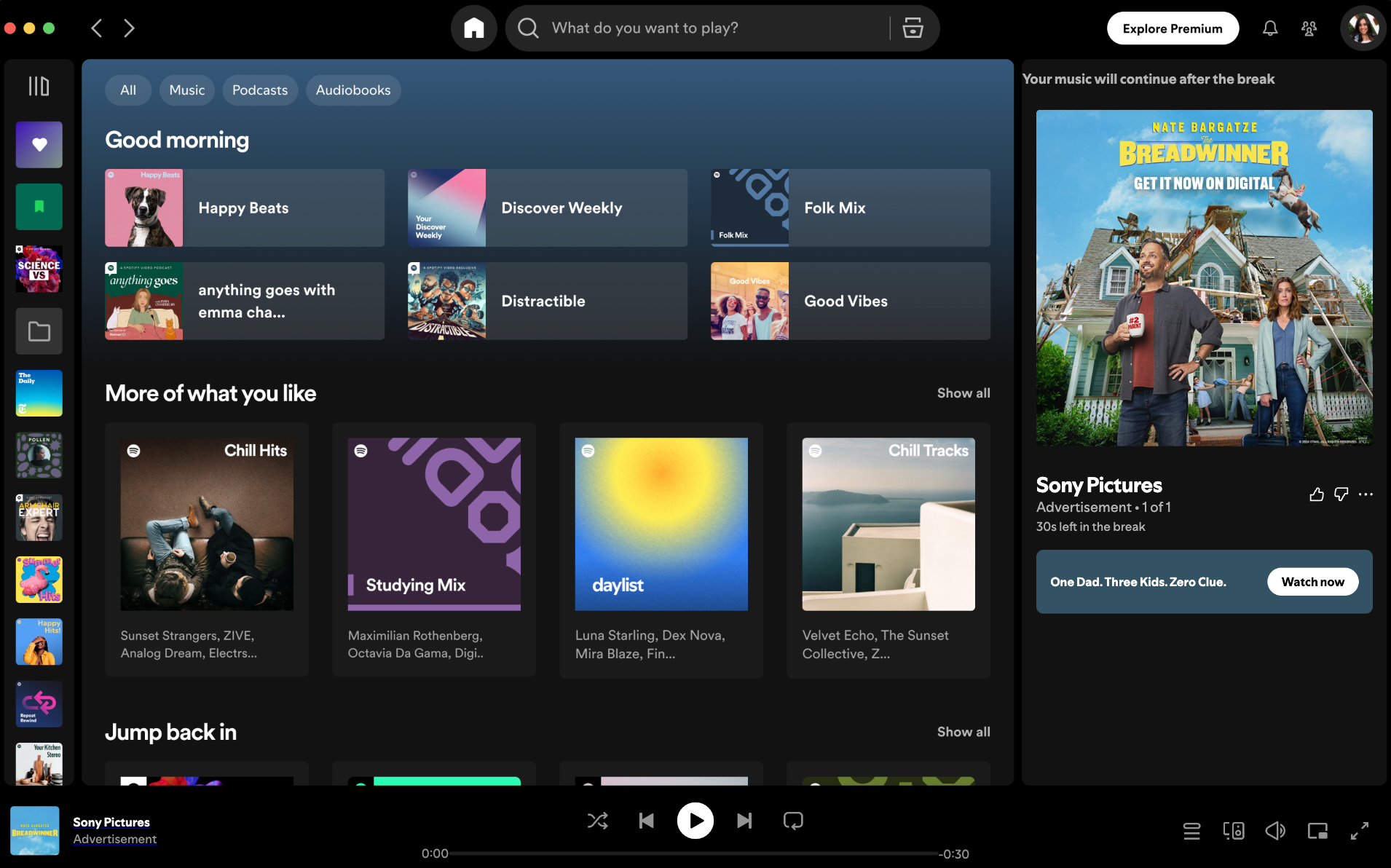The width and height of the screenshot is (1391, 868).
Task: Open Discover Weekly tile
Action: pos(548,208)
